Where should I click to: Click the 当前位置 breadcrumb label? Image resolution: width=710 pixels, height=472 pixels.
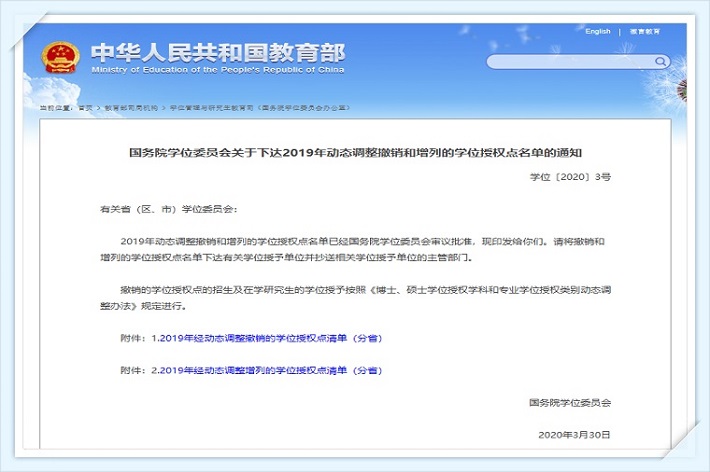(x=54, y=106)
